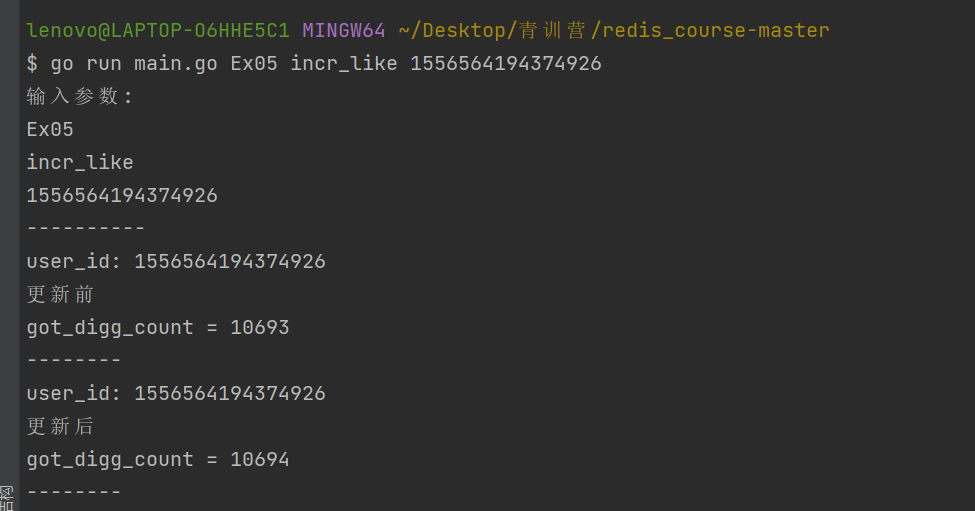Click the incr_like output line
The width and height of the screenshot is (975, 511).
coord(80,162)
